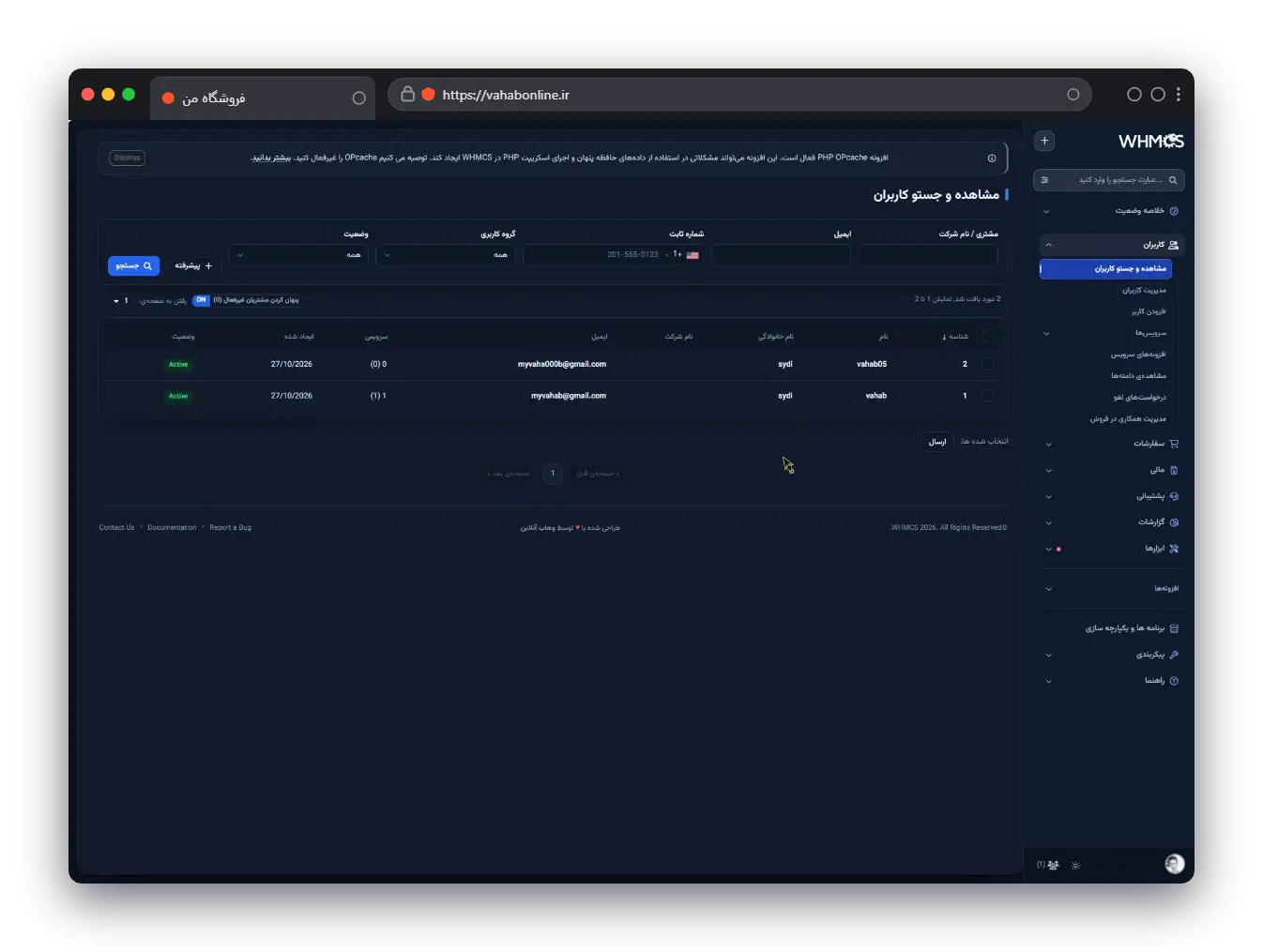Click the headset icon for پشتیبانی

pyautogui.click(x=1174, y=496)
